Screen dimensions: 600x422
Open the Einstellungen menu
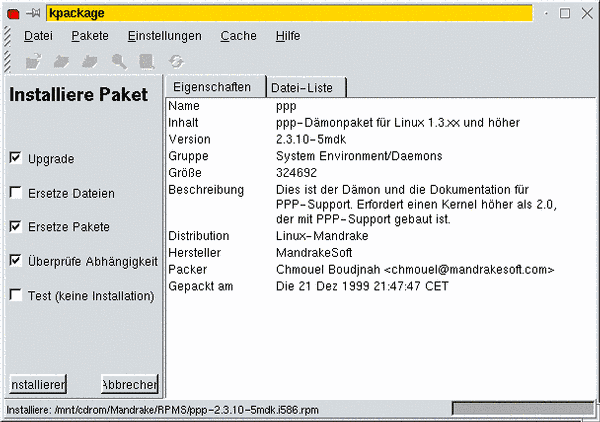164,36
